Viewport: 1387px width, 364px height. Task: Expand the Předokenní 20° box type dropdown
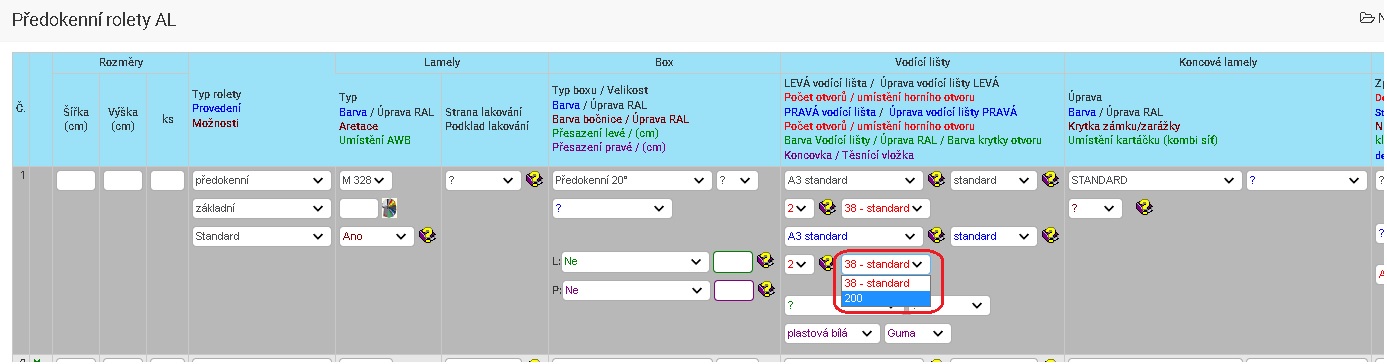pyautogui.click(x=631, y=181)
